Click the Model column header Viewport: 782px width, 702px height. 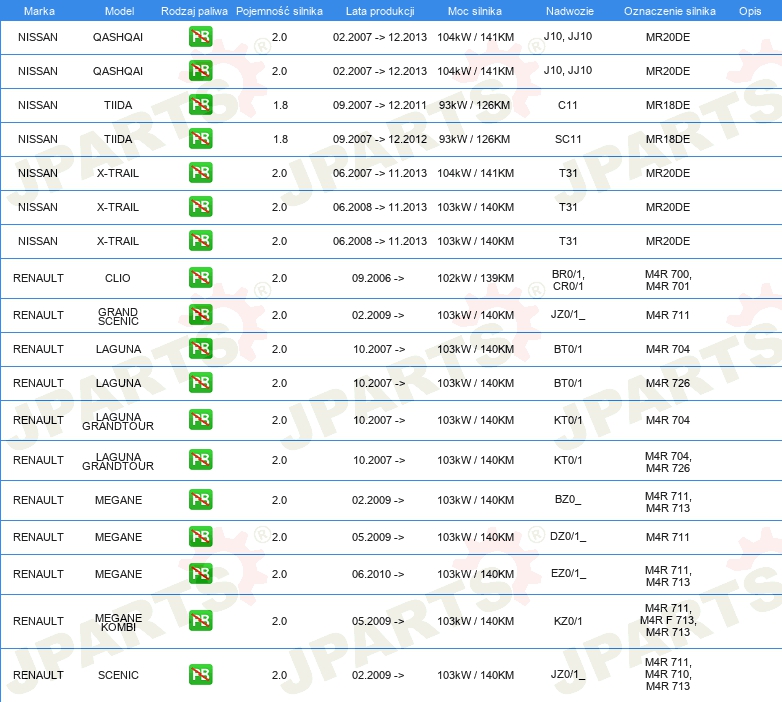tap(118, 10)
